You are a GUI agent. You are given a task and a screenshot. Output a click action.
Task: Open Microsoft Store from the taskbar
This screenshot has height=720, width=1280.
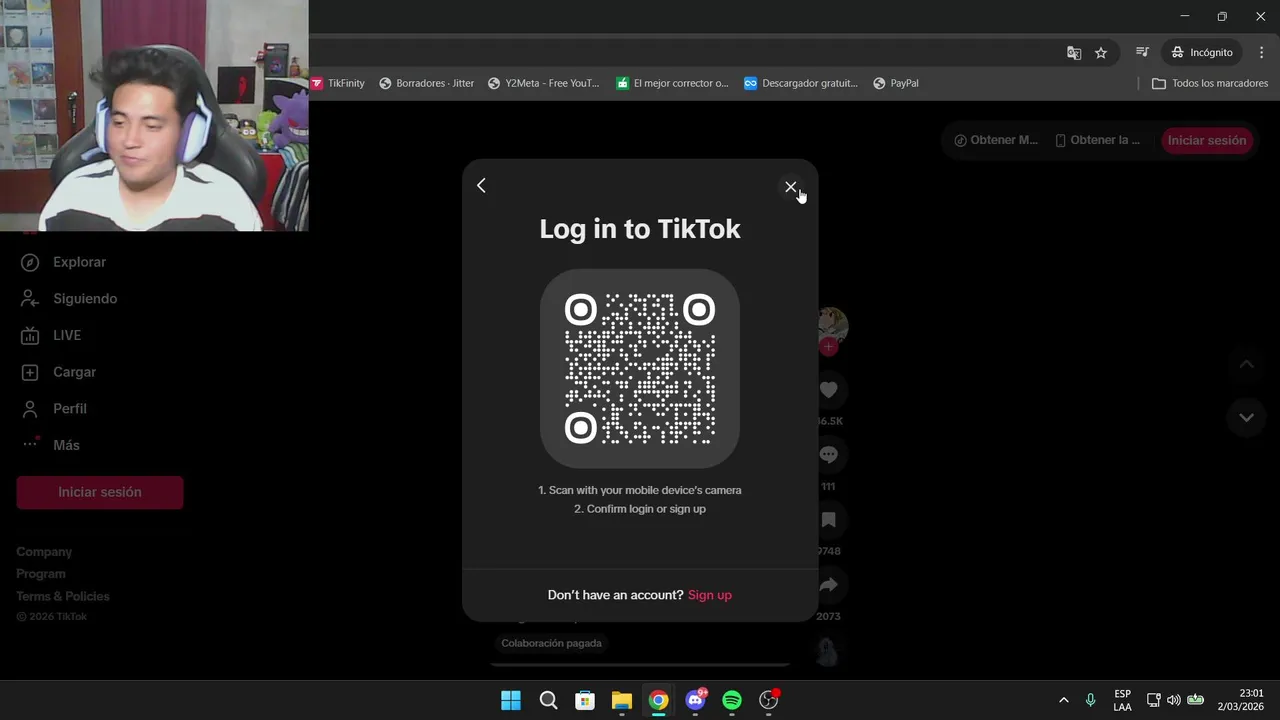tap(585, 700)
